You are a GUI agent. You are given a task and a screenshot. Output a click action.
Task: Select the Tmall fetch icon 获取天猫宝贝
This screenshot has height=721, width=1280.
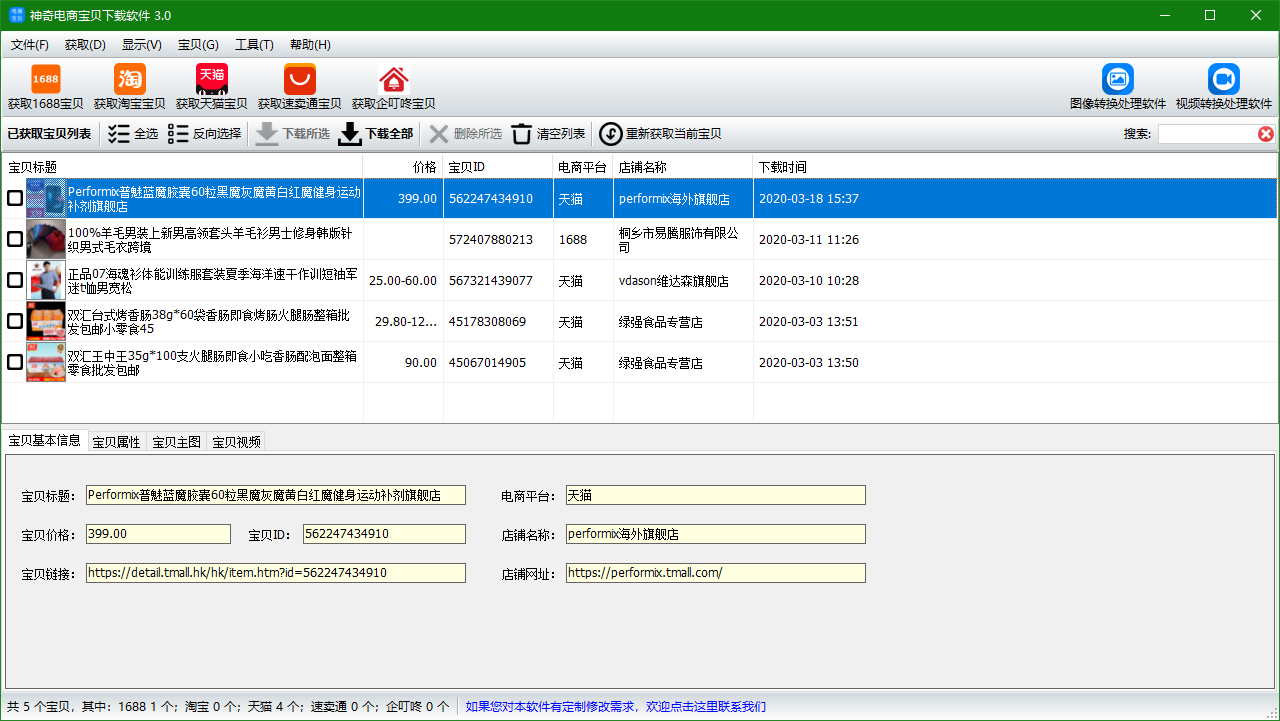tap(211, 85)
